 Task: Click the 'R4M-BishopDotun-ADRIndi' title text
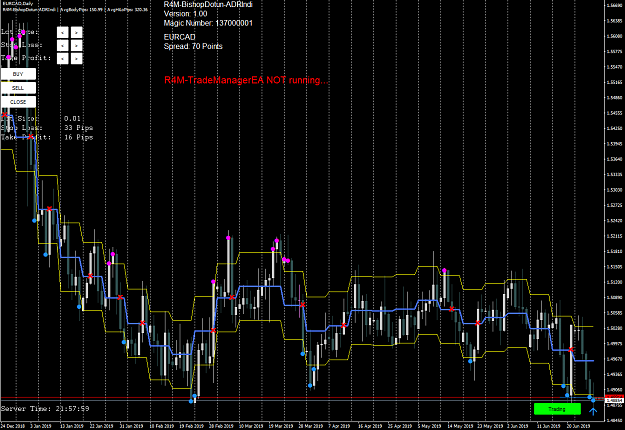tap(208, 4)
